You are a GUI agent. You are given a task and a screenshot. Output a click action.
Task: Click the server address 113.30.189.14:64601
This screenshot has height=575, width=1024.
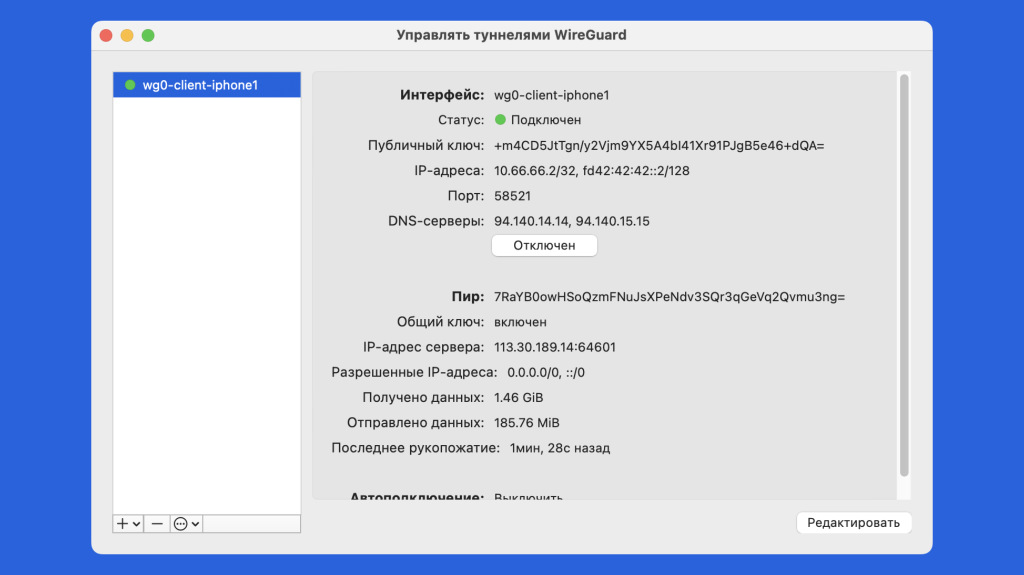click(554, 347)
